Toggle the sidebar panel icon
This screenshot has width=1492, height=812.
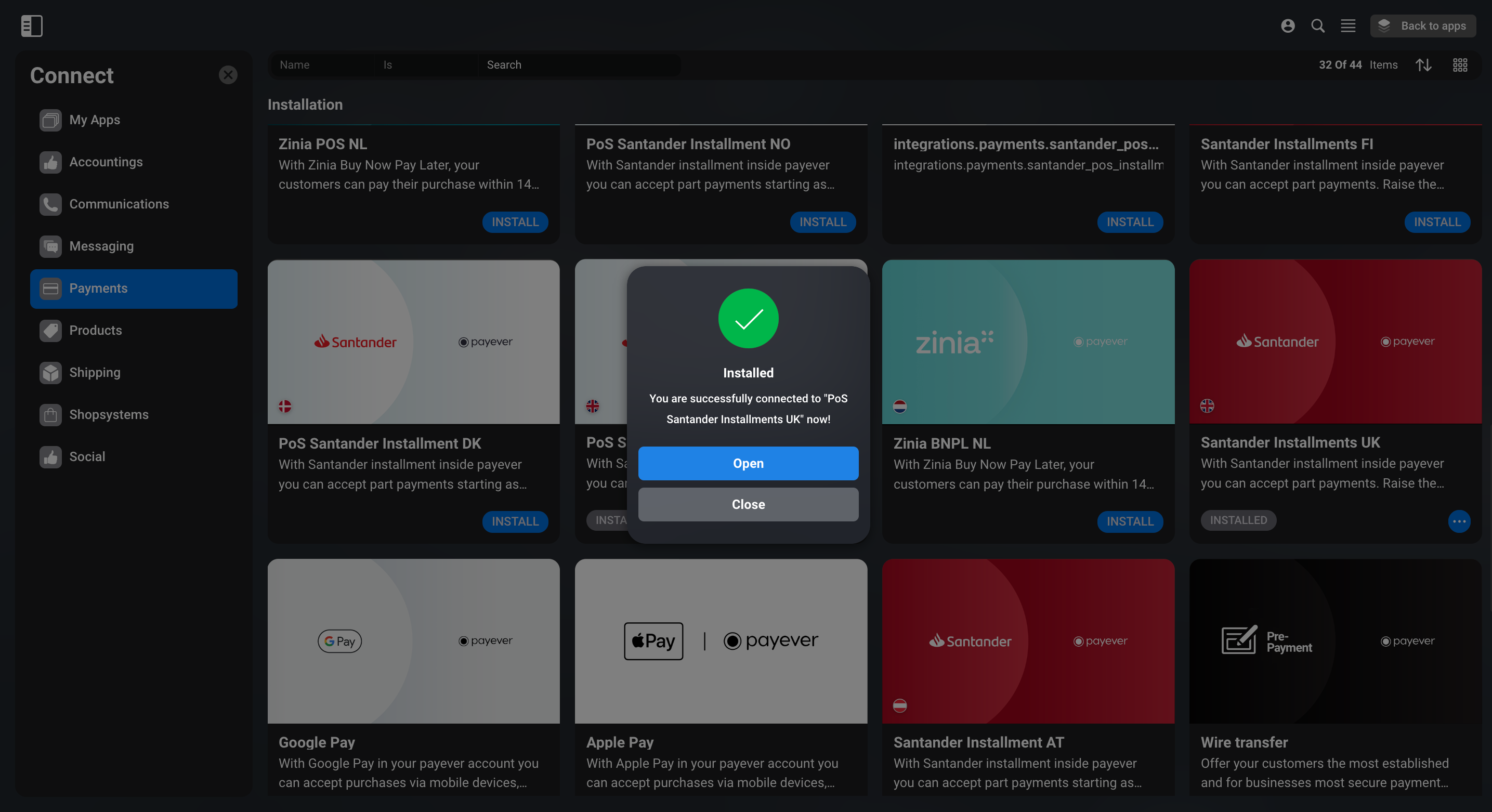[x=32, y=25]
